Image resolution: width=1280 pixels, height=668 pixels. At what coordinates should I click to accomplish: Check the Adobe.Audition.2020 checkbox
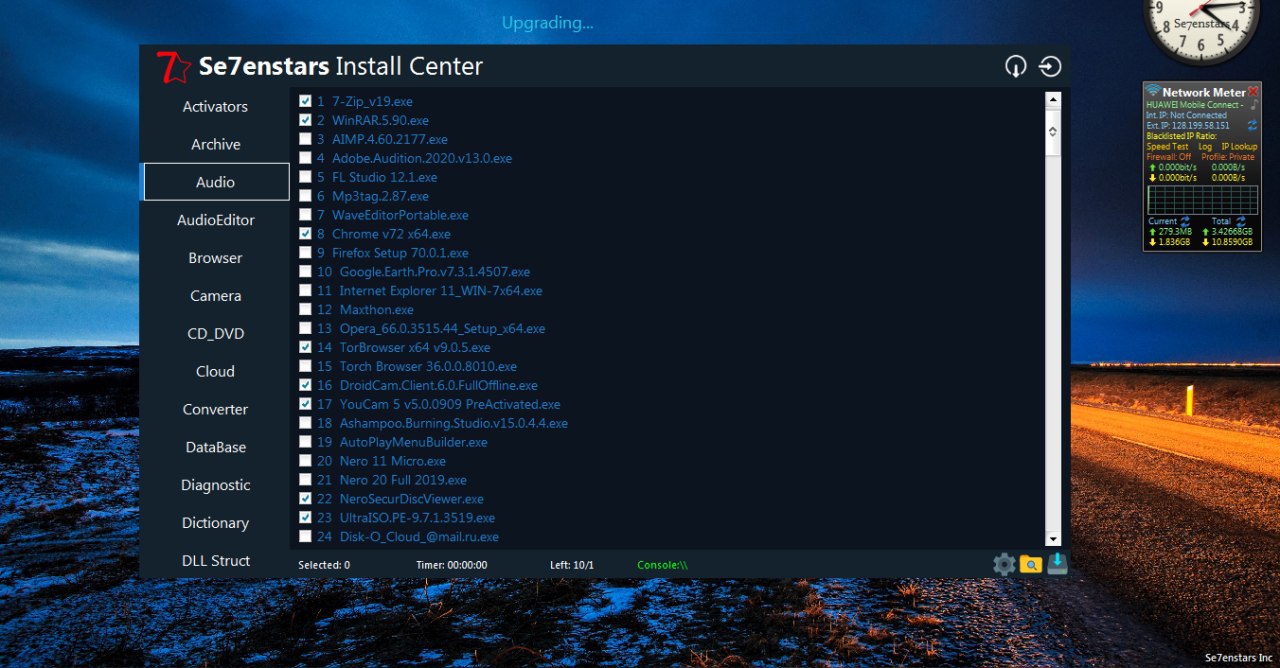click(305, 158)
